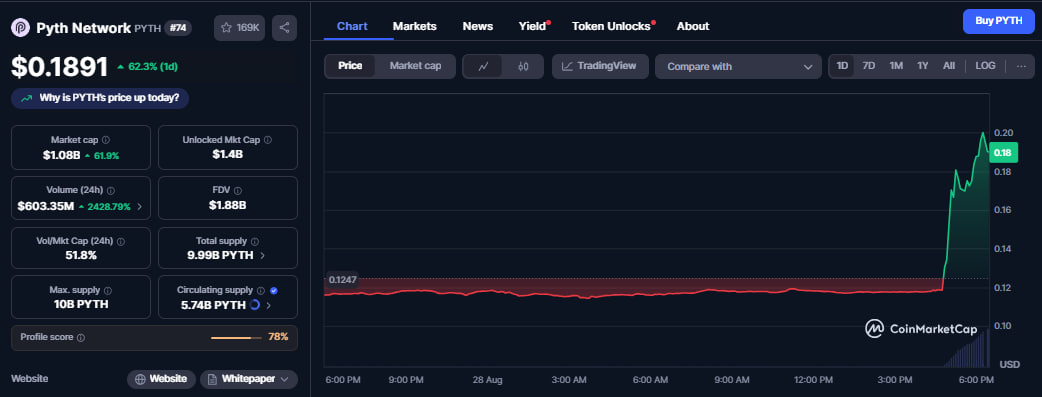
Task: Click Why is PYTH's price up today
Action: pyautogui.click(x=100, y=98)
